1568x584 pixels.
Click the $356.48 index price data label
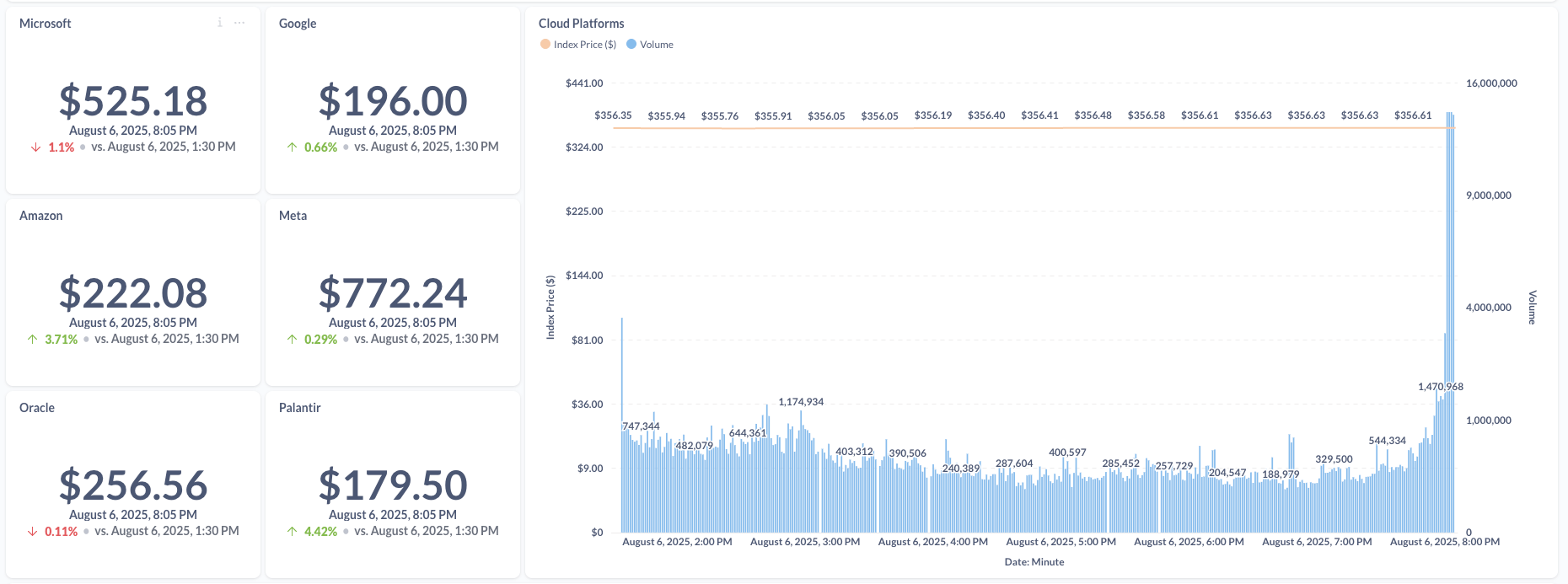pos(1093,115)
